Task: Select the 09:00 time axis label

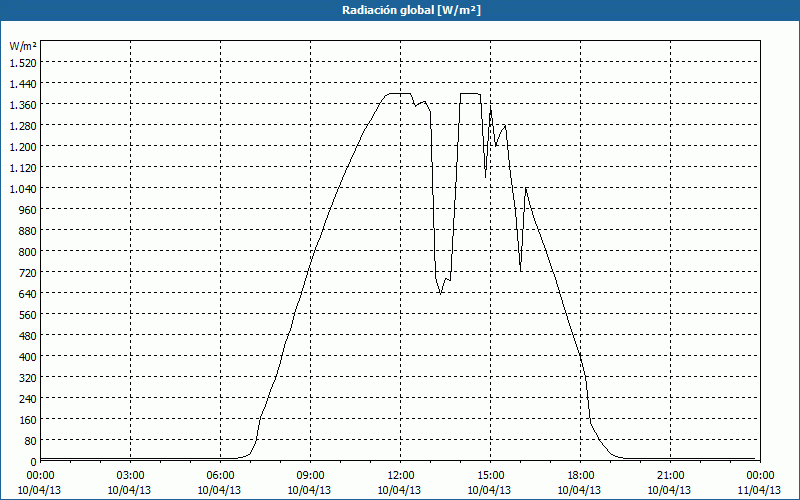Action: (x=310, y=476)
